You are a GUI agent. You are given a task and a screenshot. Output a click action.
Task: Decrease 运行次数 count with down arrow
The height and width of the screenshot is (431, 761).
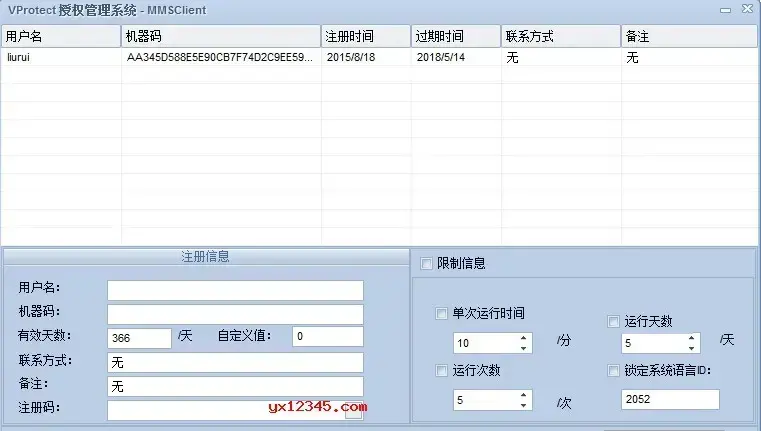[x=523, y=405]
